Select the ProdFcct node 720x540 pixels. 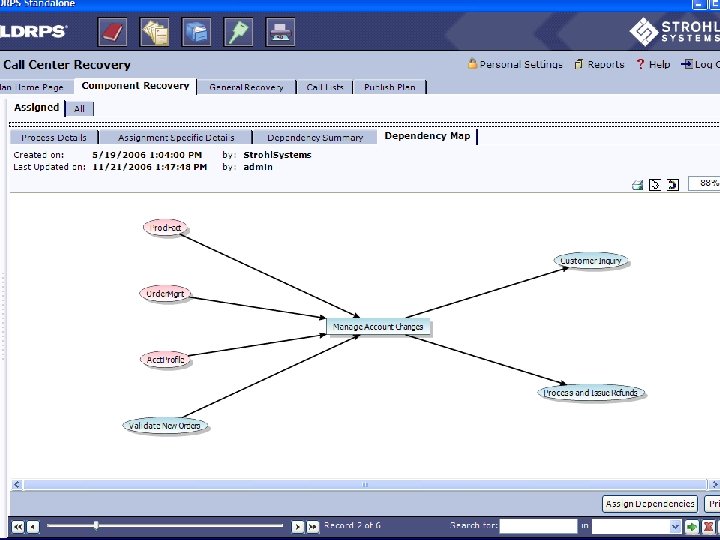click(x=165, y=228)
